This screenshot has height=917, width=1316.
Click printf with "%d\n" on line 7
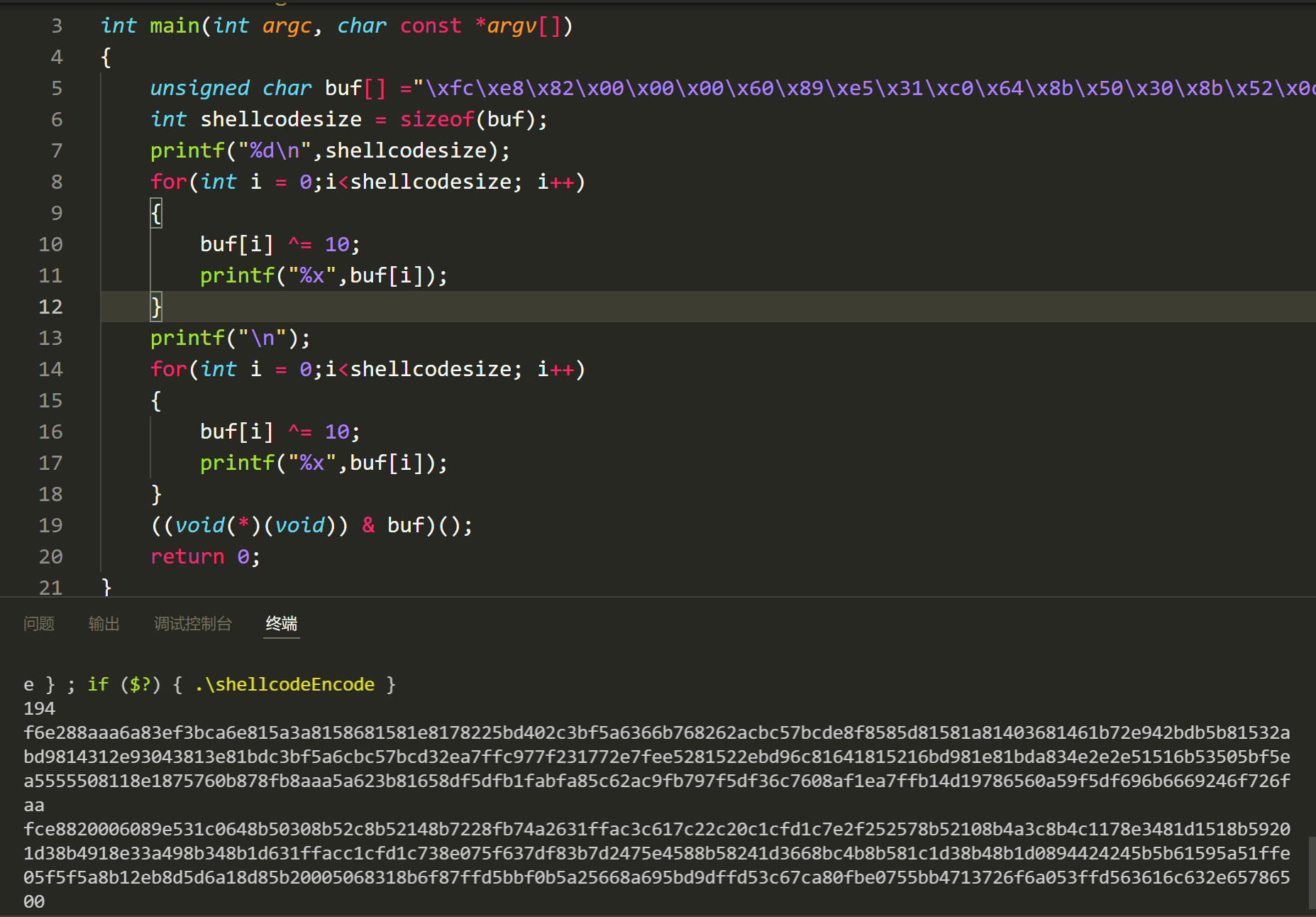pos(330,151)
